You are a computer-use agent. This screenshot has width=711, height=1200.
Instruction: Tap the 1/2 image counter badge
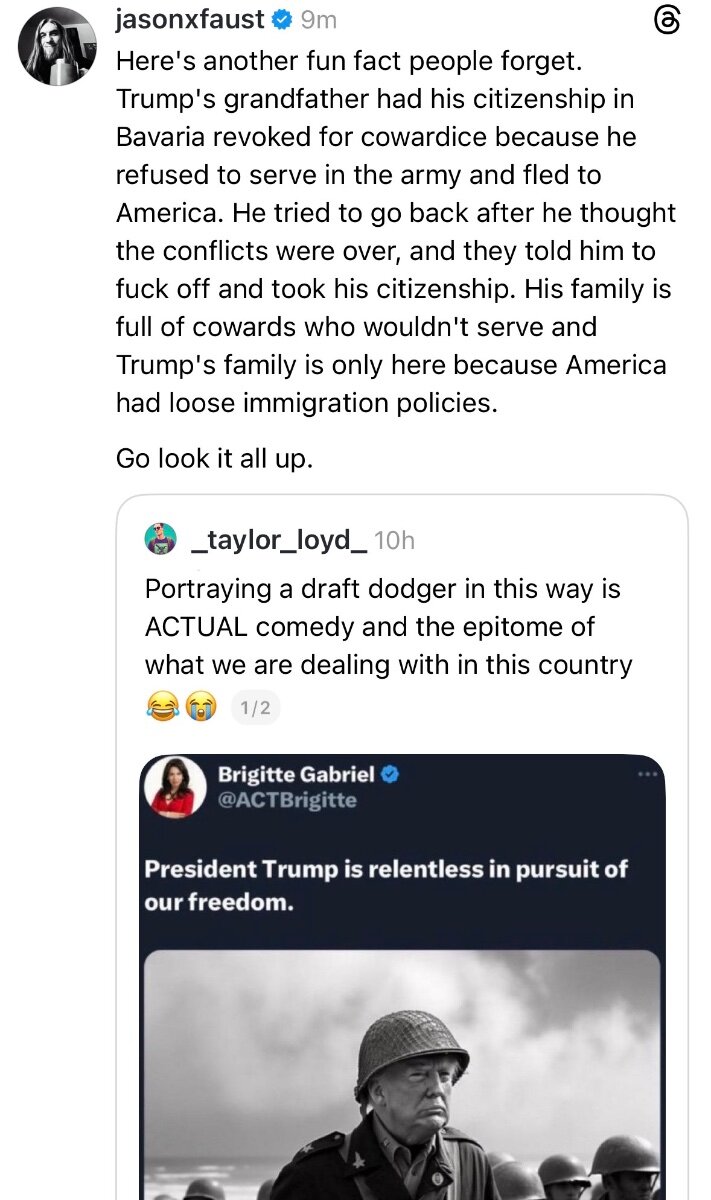pyautogui.click(x=255, y=708)
